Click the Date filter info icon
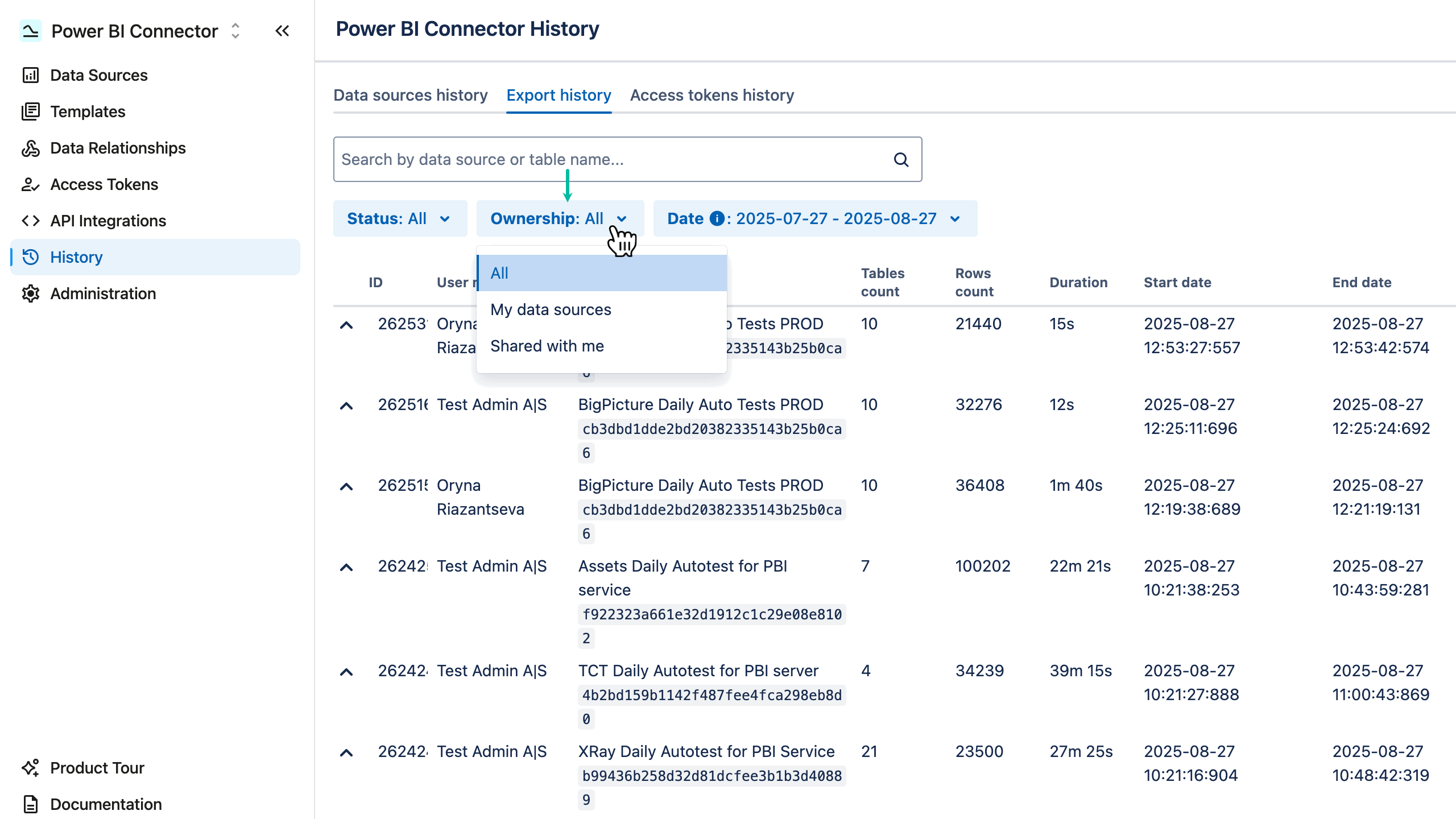Screen dimensions: 1456x819 [x=717, y=218]
